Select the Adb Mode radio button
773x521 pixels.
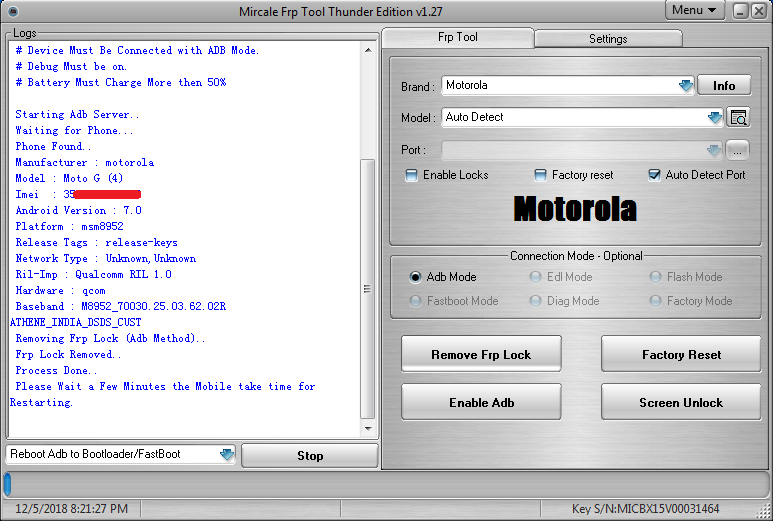coord(415,277)
